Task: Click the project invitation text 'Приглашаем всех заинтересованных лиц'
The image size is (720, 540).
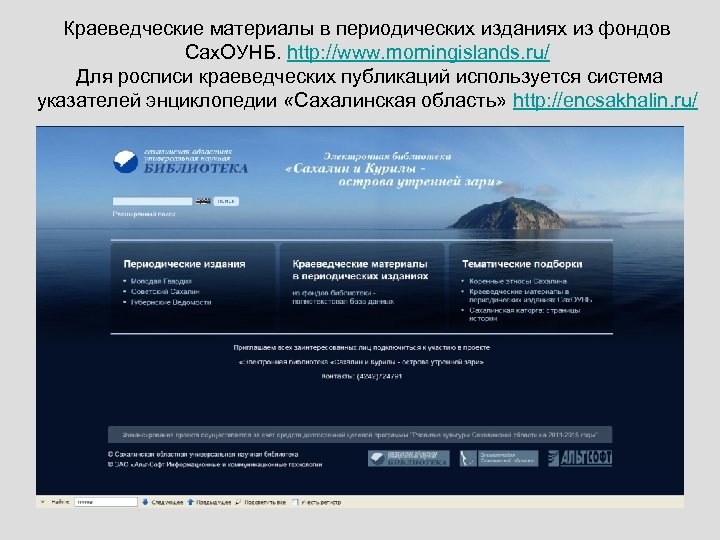Action: [361, 348]
